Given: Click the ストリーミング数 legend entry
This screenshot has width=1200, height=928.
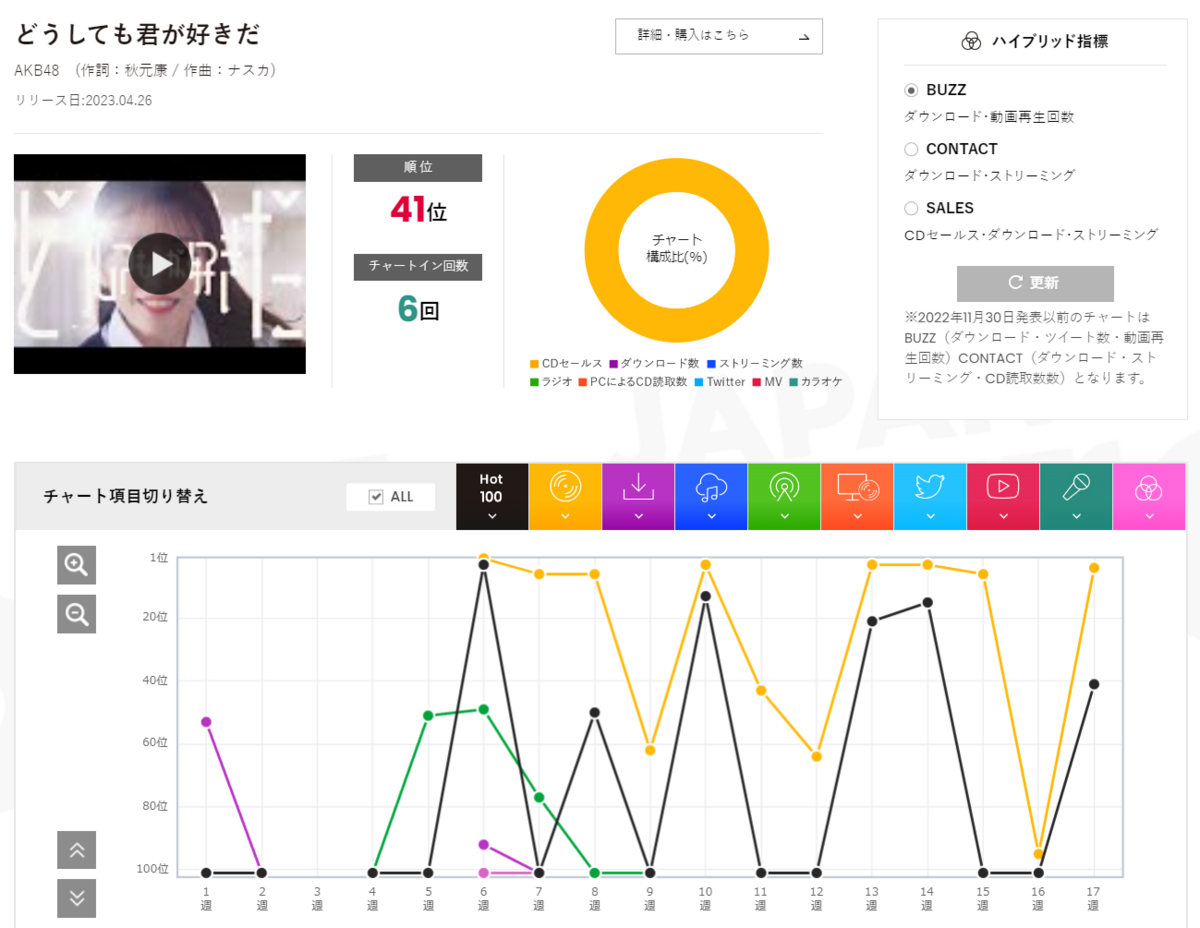Looking at the screenshot, I should 754,364.
